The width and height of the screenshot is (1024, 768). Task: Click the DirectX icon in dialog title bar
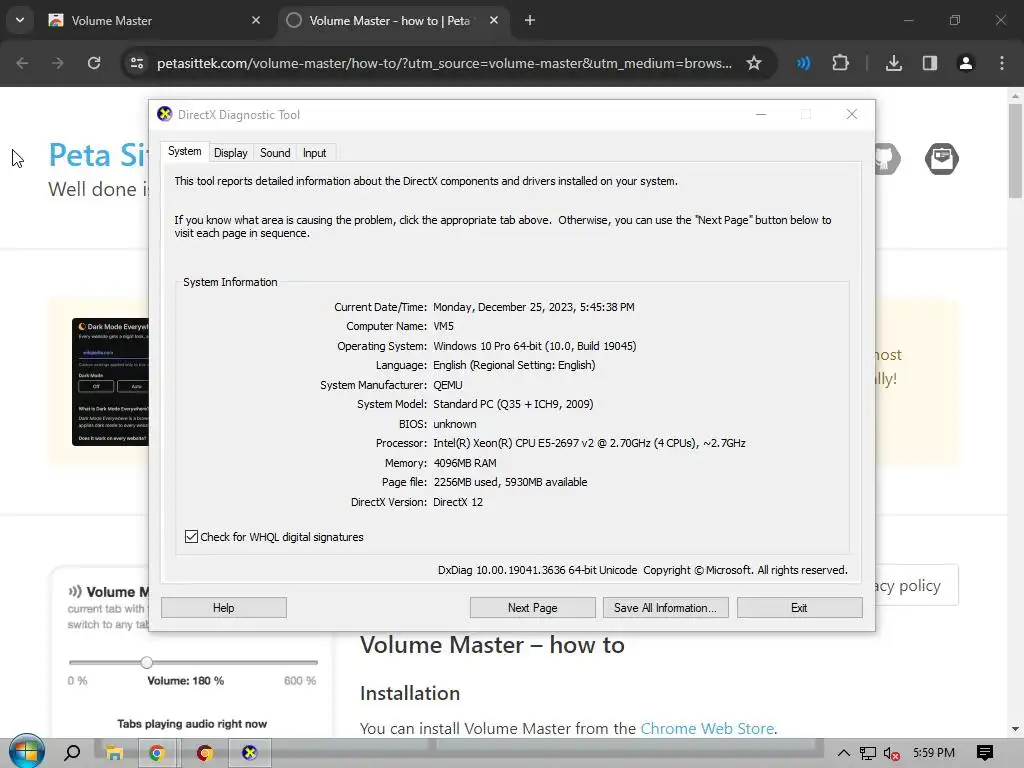(x=165, y=114)
